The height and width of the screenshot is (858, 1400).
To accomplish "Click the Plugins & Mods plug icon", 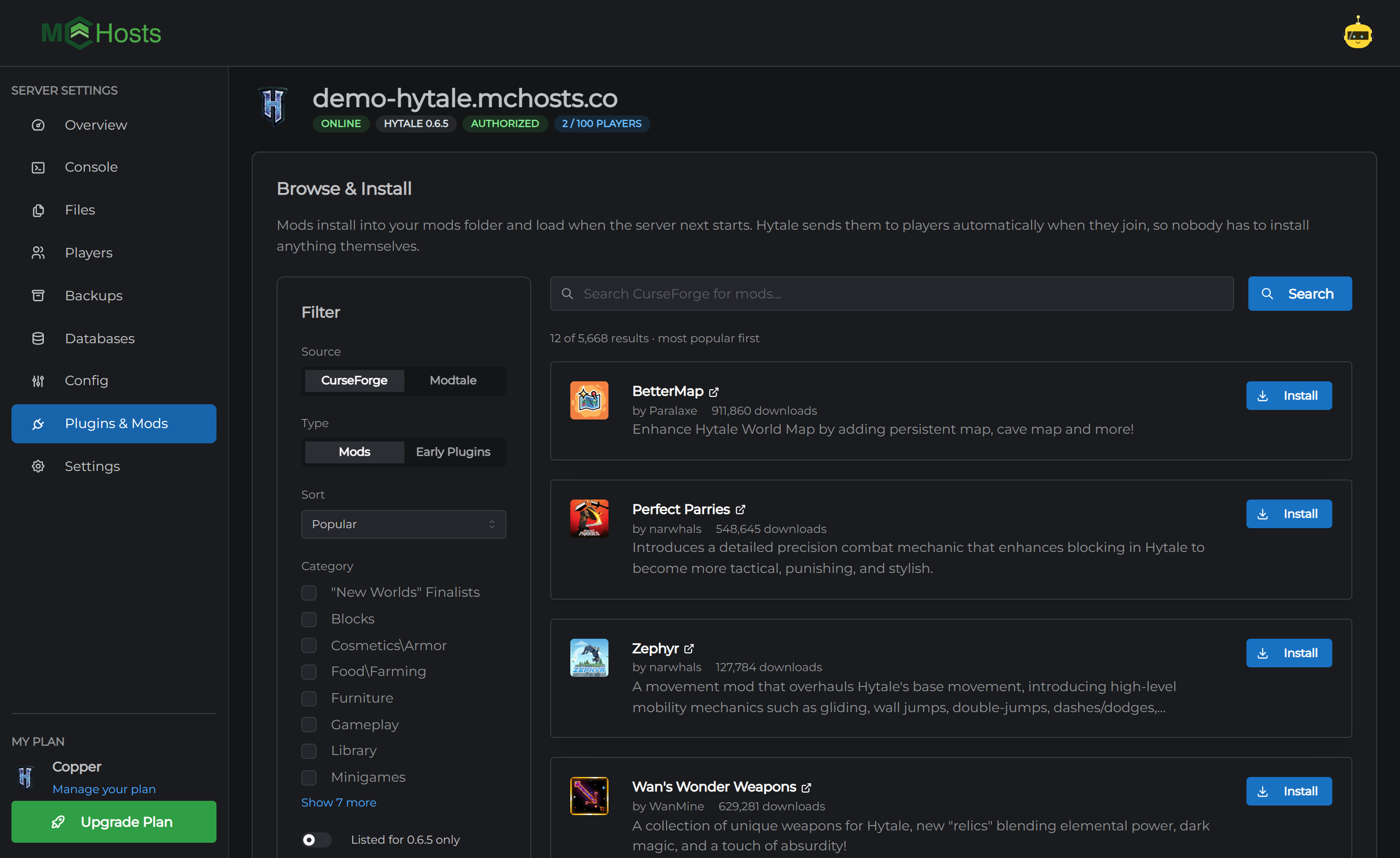I will pos(38,424).
